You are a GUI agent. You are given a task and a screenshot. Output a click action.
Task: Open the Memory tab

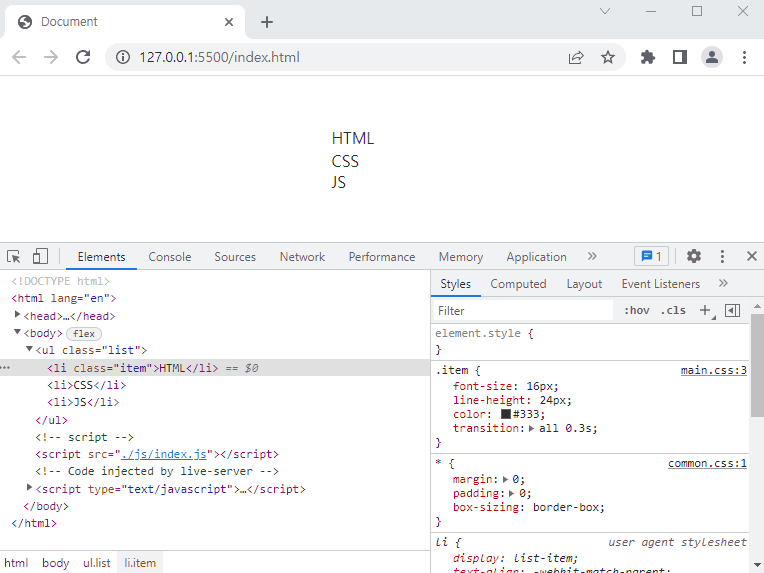(460, 257)
